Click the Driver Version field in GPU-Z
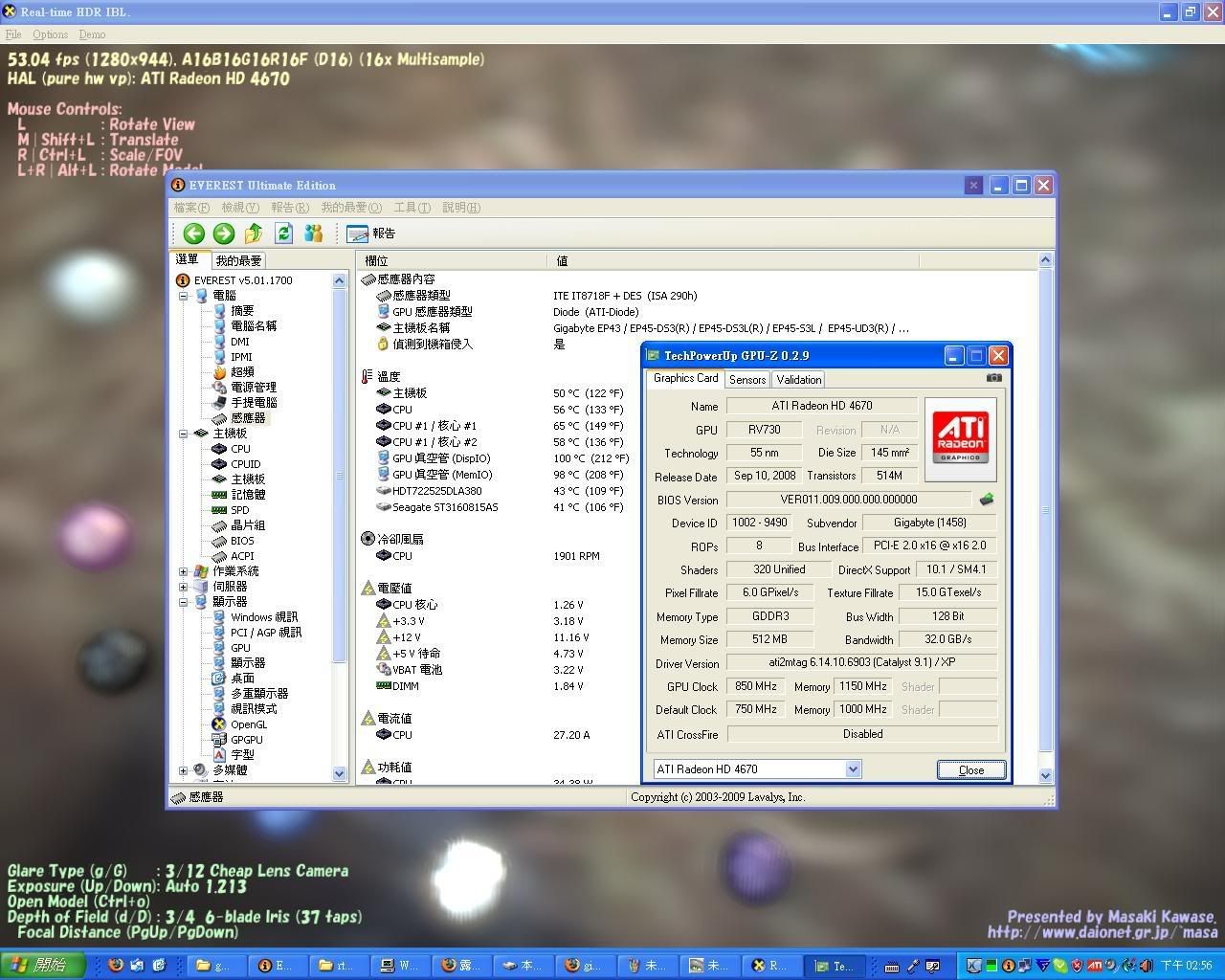Viewport: 1225px width, 980px height. pyautogui.click(x=861, y=662)
